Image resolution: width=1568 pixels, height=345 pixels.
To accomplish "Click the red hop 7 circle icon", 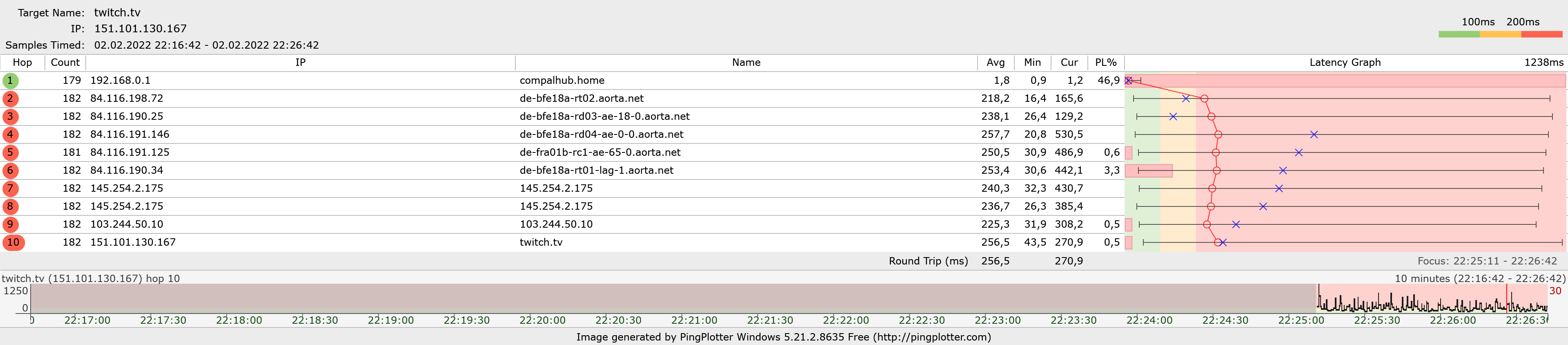I will click(x=10, y=188).
